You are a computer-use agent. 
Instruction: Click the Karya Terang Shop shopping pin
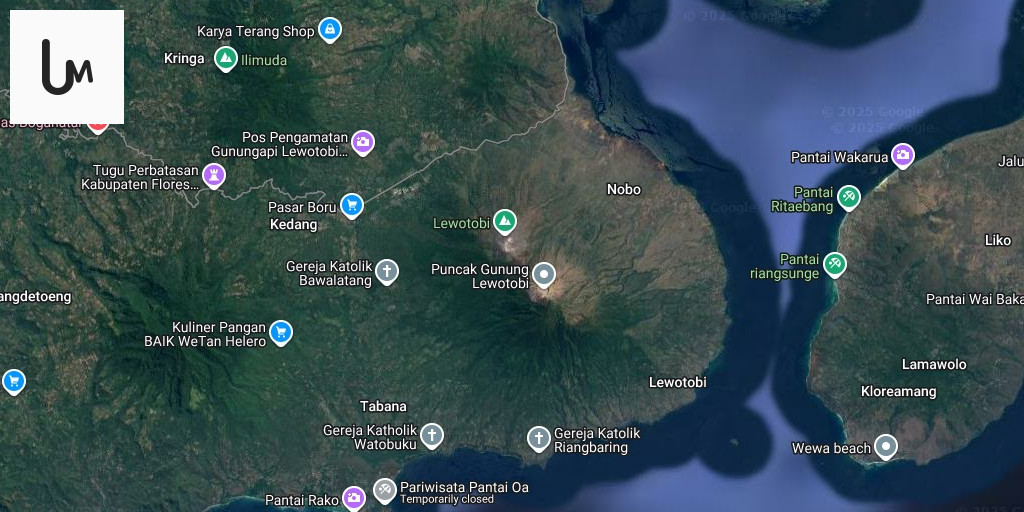point(329,30)
